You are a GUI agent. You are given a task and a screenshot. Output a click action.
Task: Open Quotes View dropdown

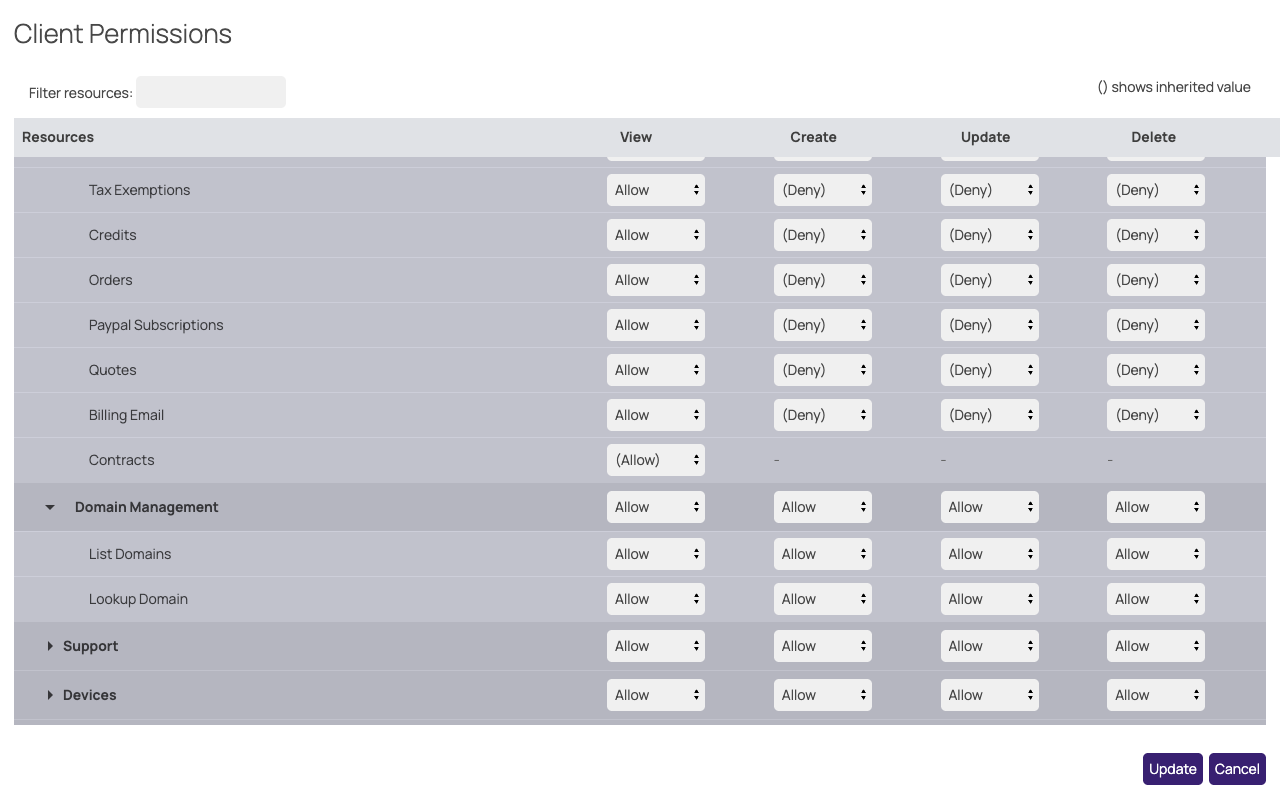[656, 370]
